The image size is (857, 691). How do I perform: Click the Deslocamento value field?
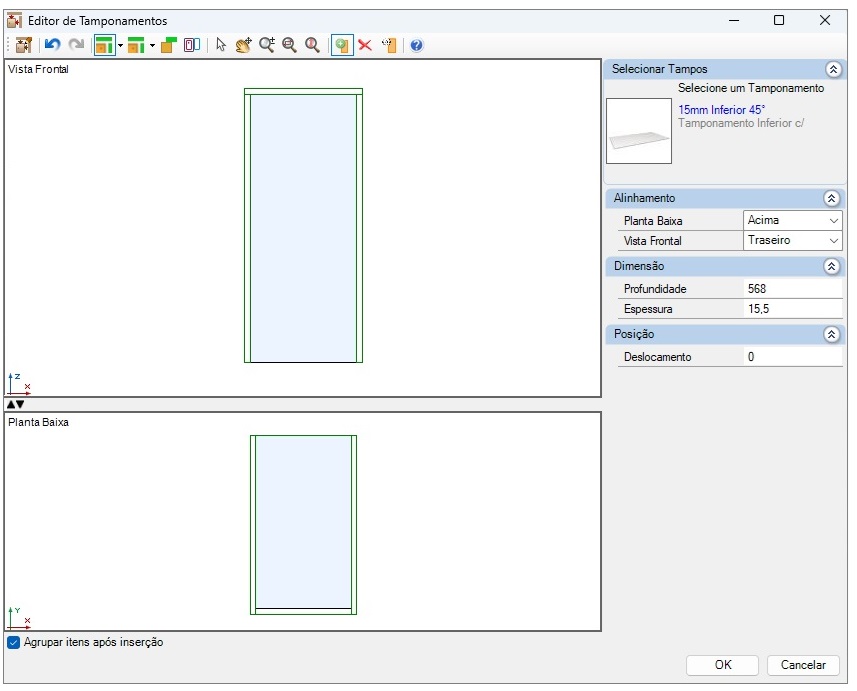(x=792, y=357)
